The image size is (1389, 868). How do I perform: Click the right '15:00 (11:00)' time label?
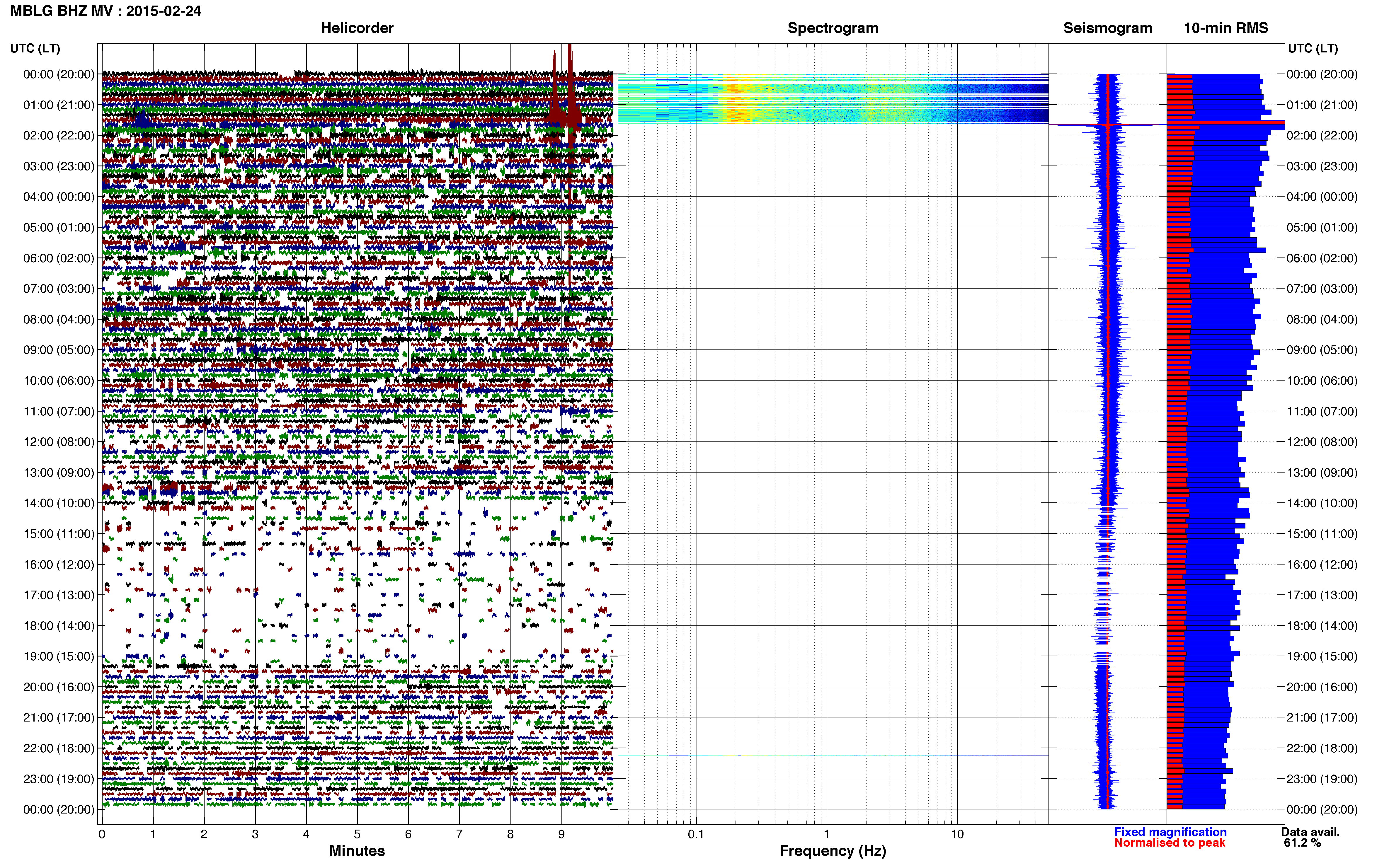point(1322,534)
